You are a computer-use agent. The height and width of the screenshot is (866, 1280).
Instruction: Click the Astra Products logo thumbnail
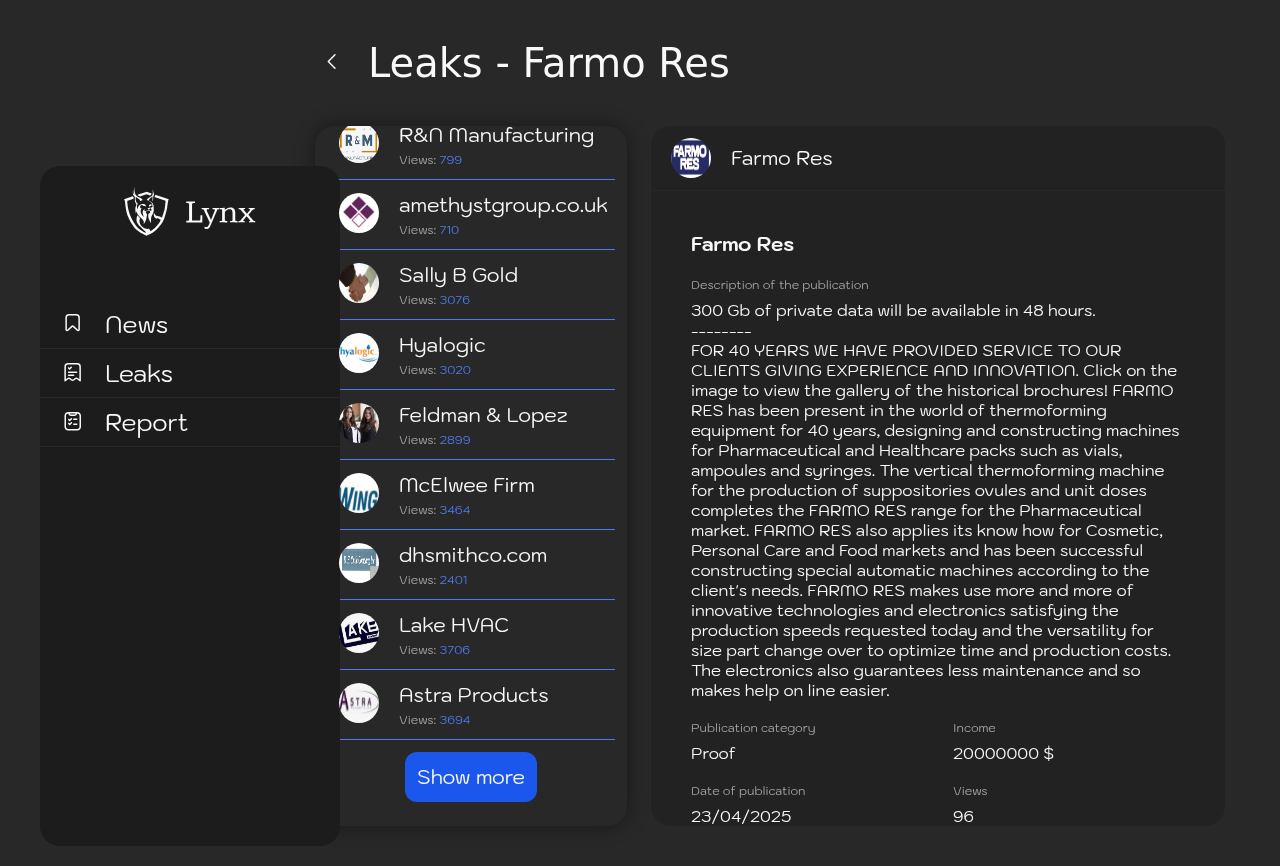tap(359, 703)
